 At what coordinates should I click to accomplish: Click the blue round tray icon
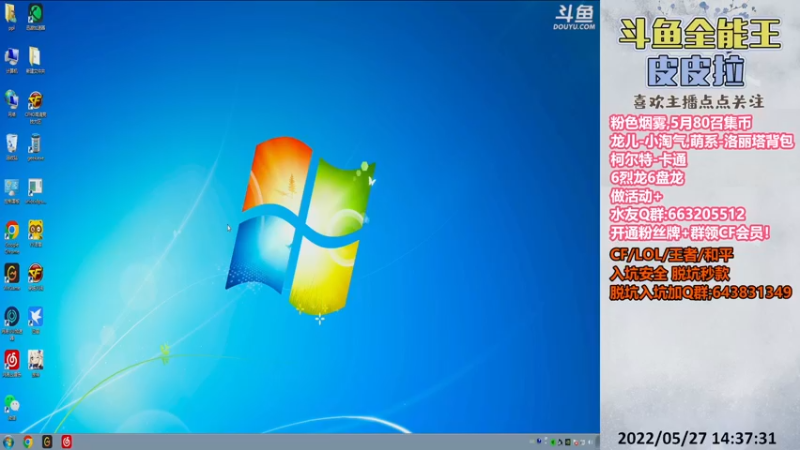(539, 441)
